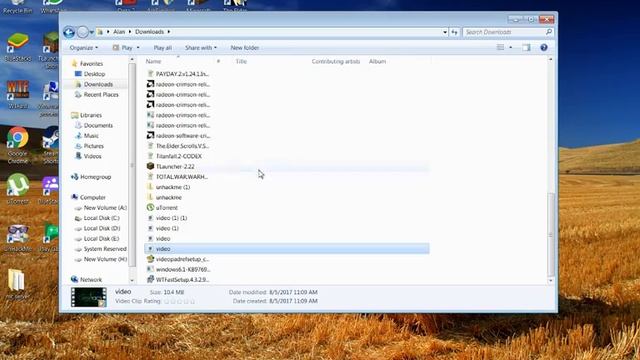This screenshot has height=360, width=640.
Task: Open the recent pages dropdown arrow
Action: click(92, 32)
